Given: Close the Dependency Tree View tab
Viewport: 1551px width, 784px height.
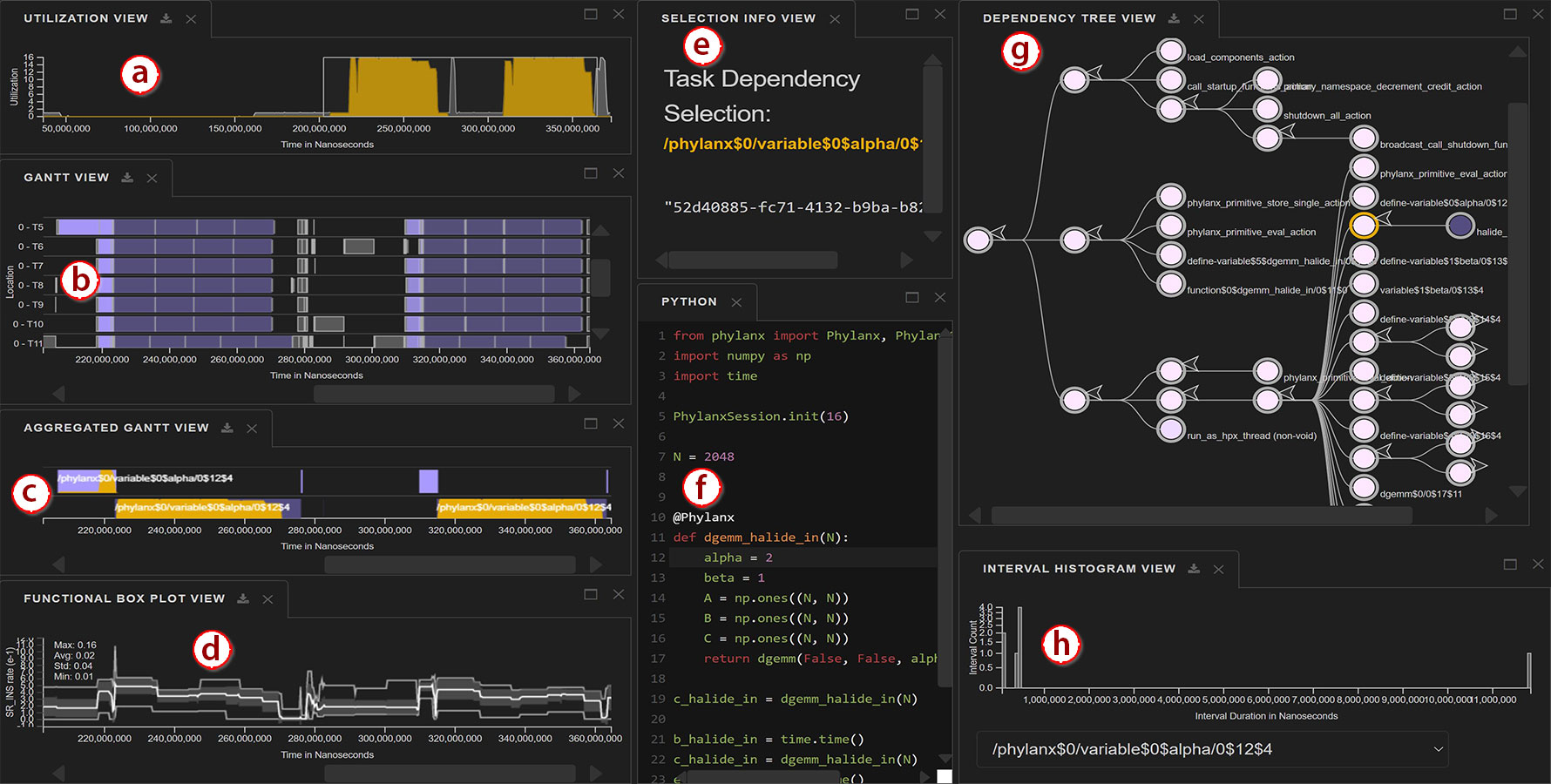Looking at the screenshot, I should tap(1199, 19).
